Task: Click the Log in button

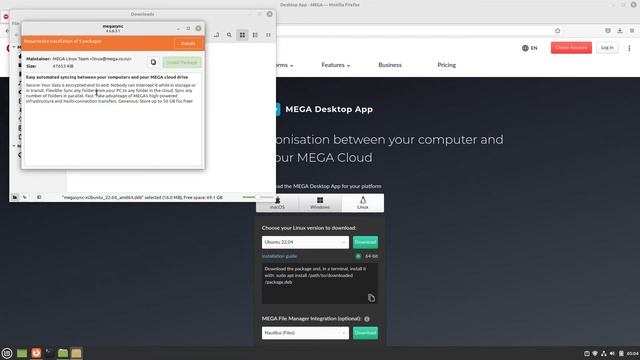Action: pos(607,48)
